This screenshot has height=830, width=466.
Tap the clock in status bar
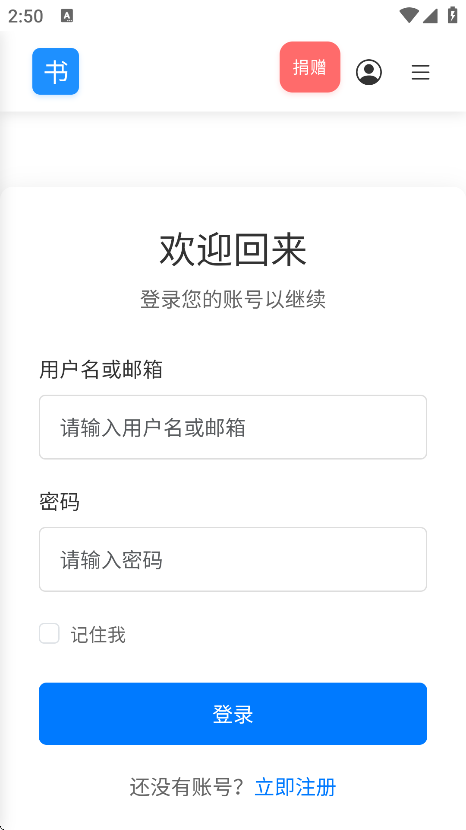pos(25,16)
